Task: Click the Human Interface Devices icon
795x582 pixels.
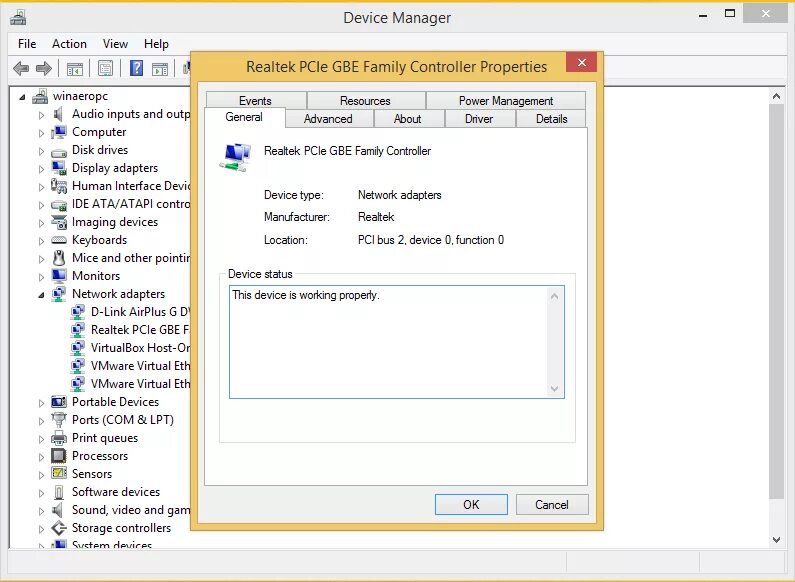Action: click(59, 186)
